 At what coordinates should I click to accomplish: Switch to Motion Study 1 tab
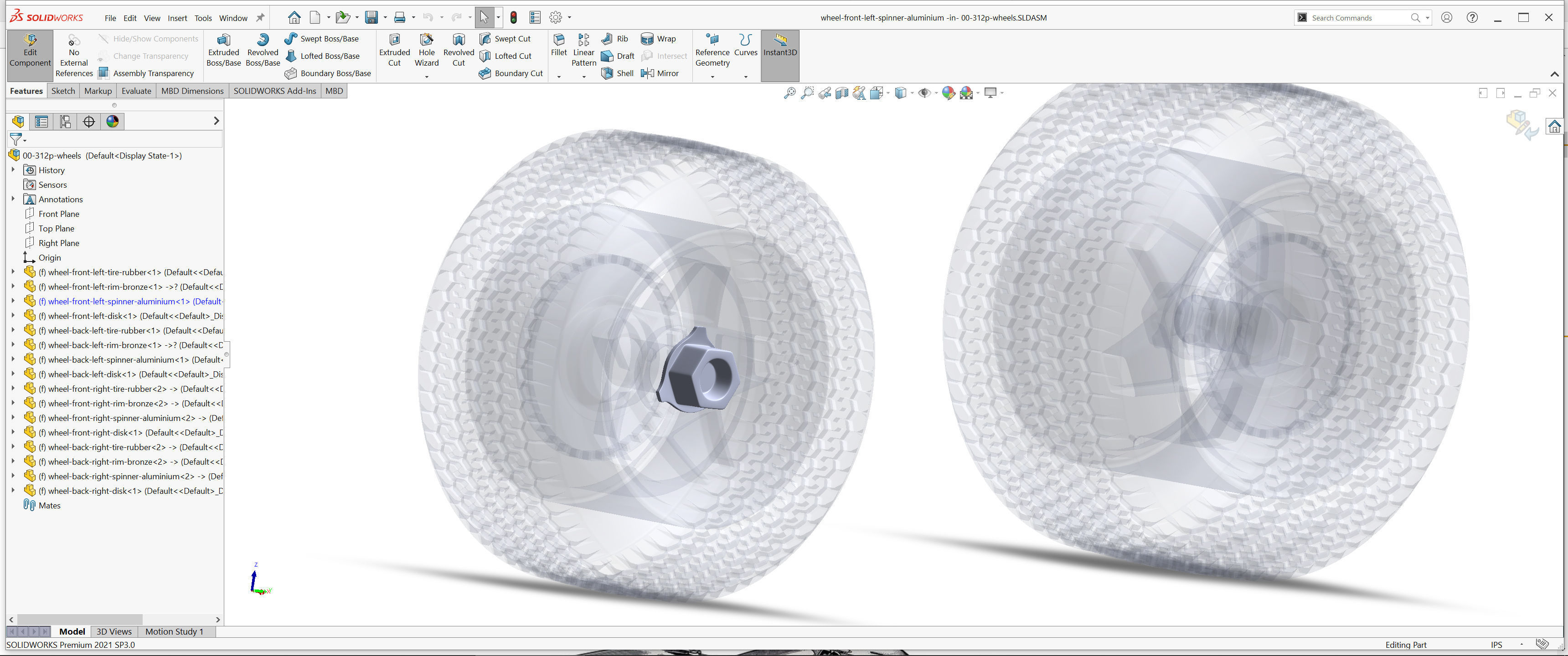(174, 631)
